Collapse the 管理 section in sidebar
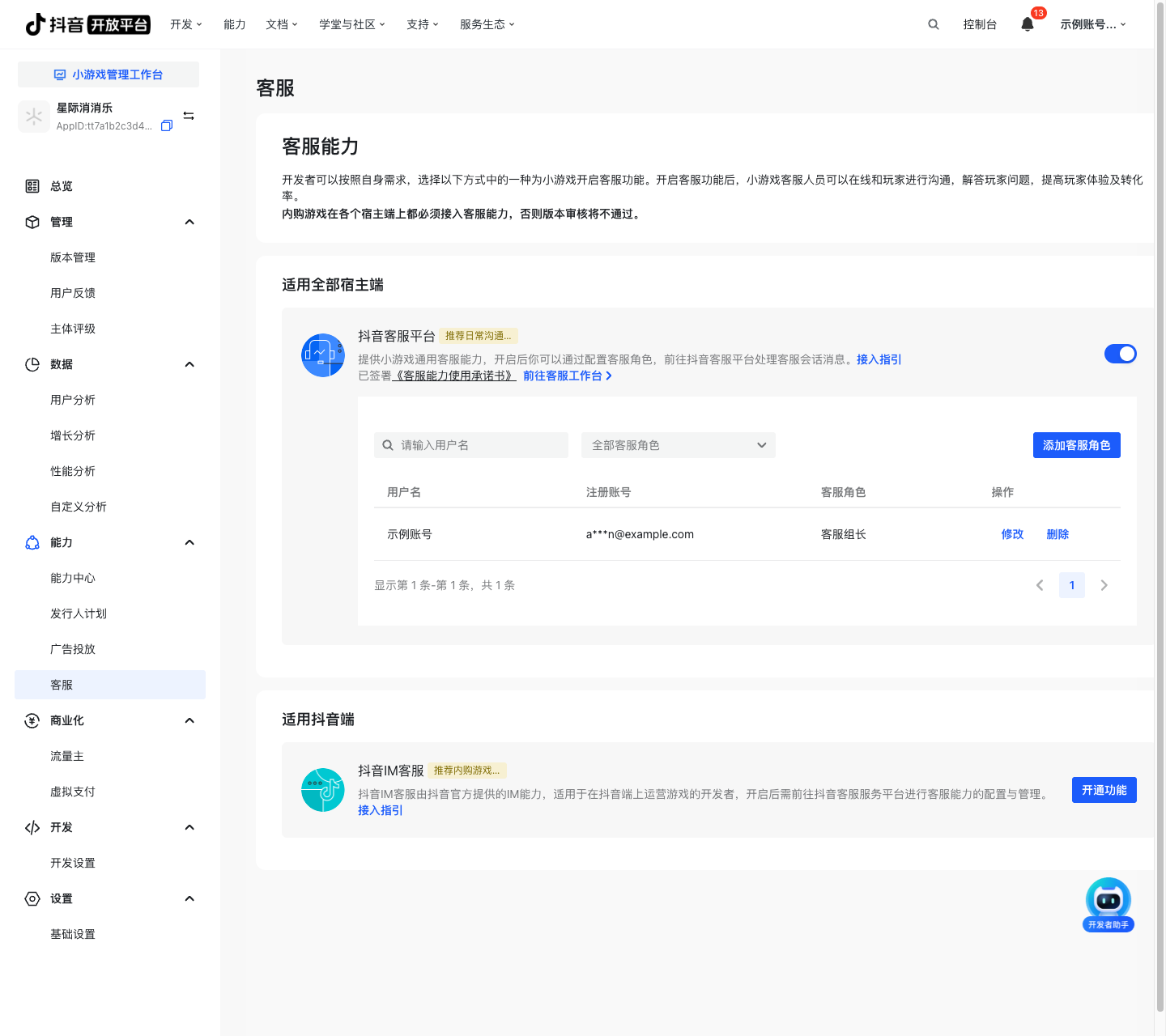The width and height of the screenshot is (1166, 1036). [x=189, y=222]
